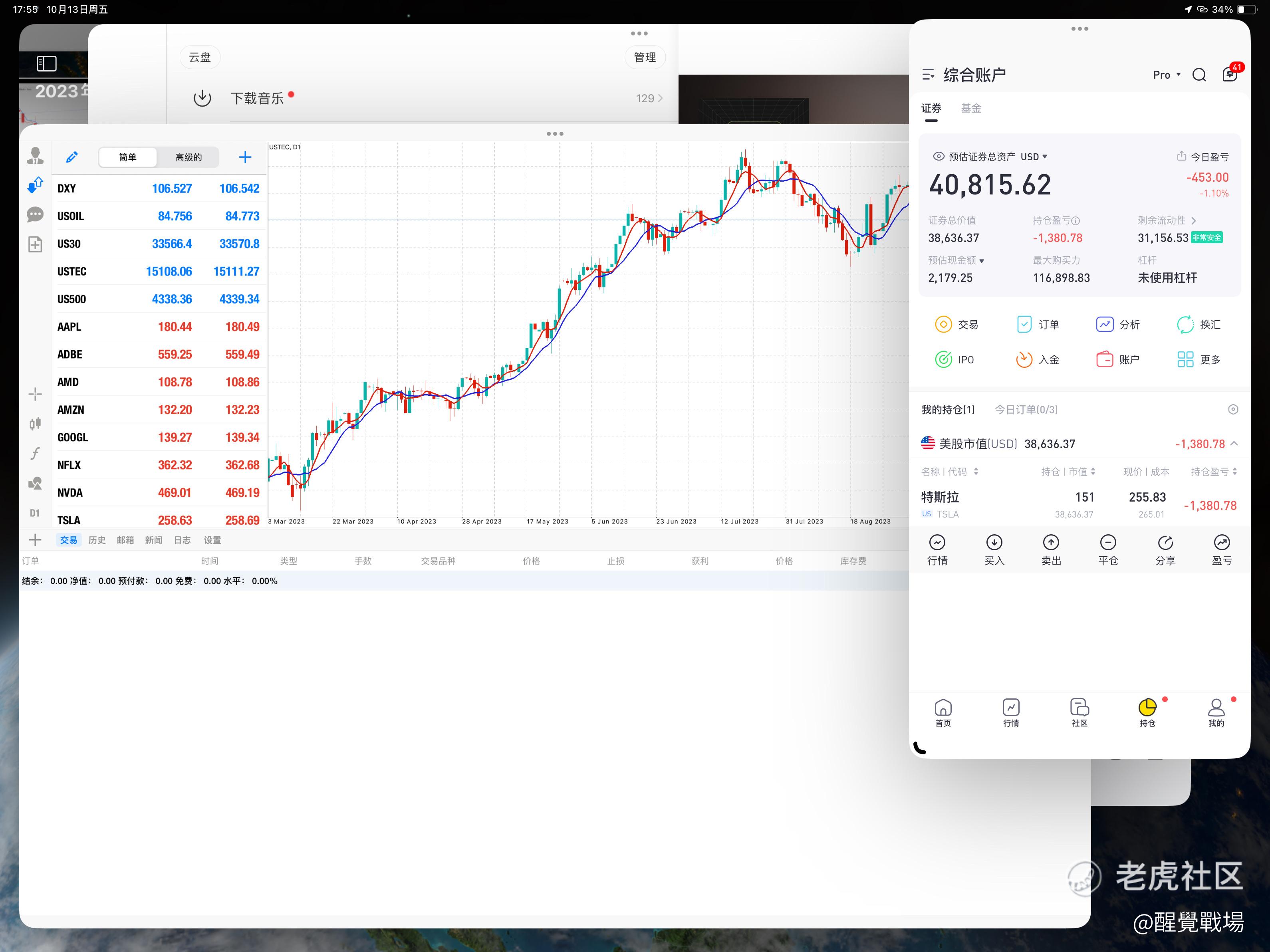Sort holdings by 名称|代码
1270x952 pixels.
(x=950, y=471)
